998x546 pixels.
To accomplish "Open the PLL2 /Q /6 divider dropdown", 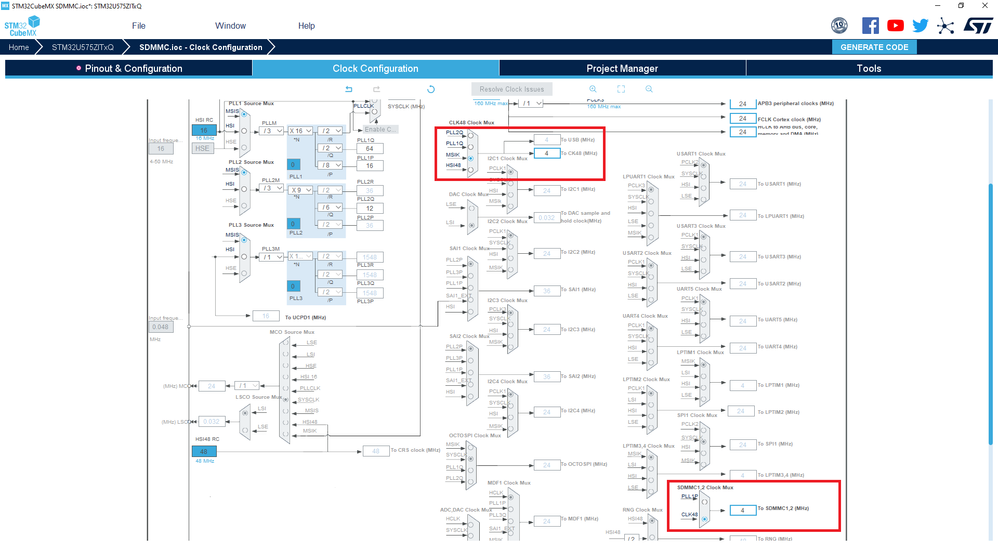I will point(330,207).
